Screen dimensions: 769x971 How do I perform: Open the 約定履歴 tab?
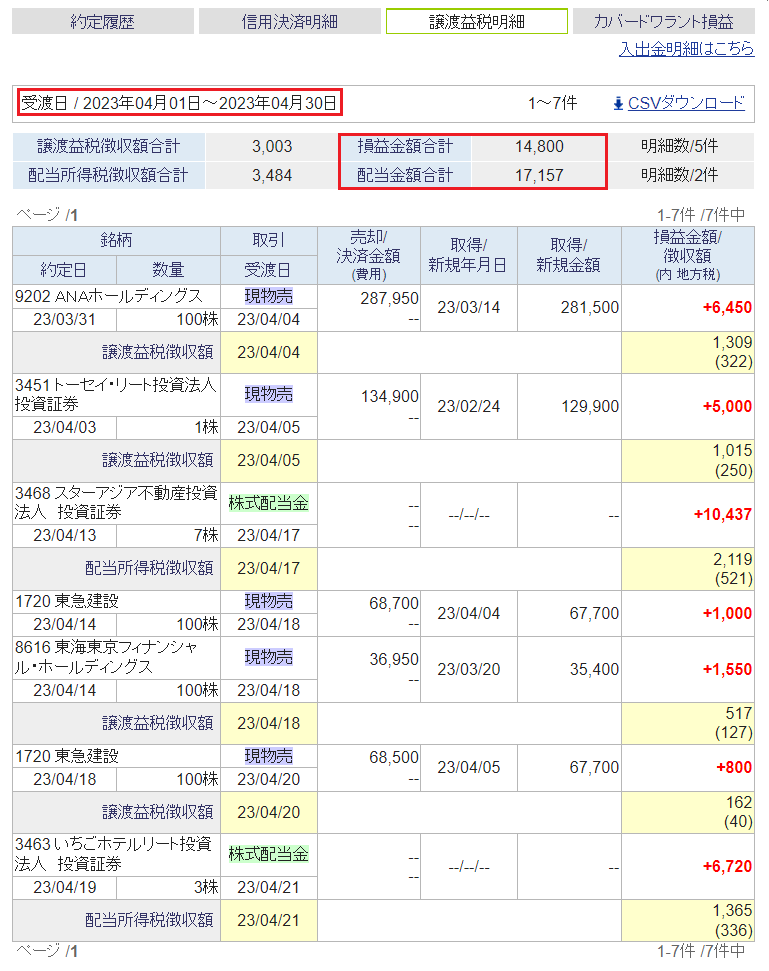[x=103, y=22]
